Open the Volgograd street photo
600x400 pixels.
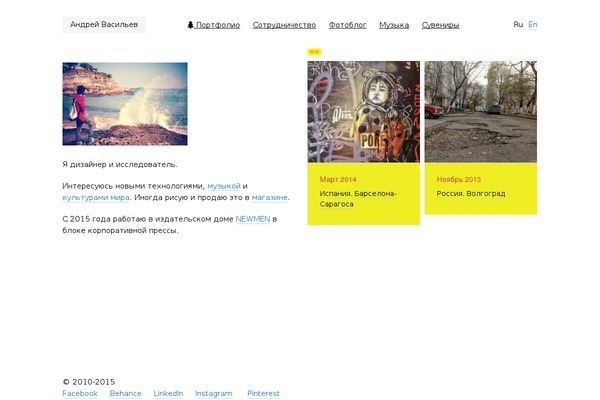481,112
